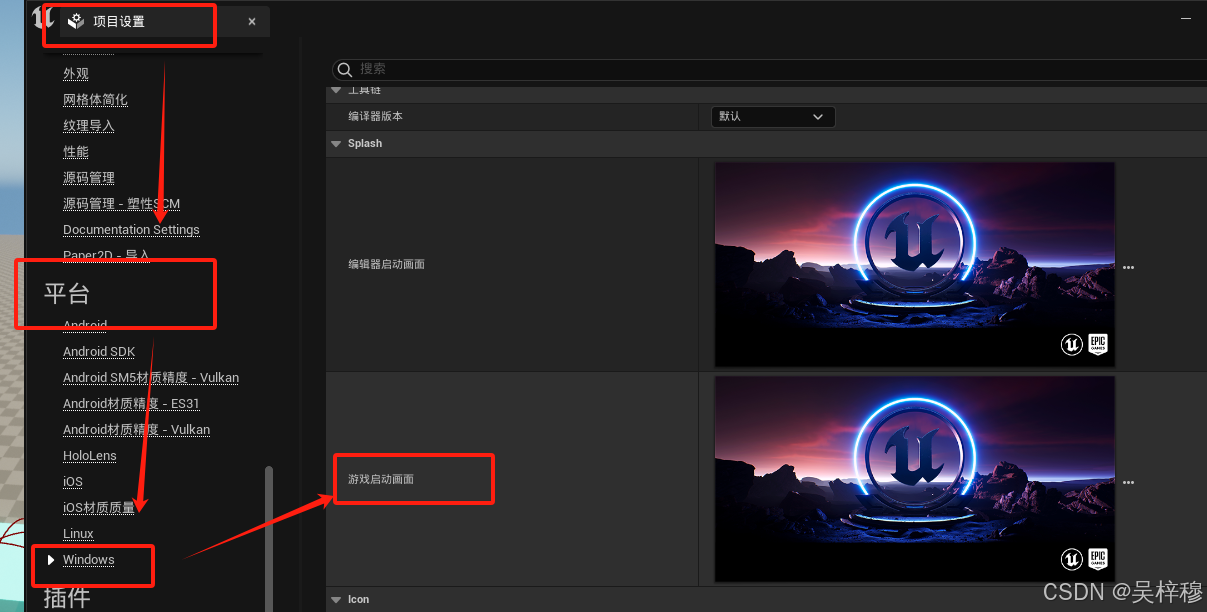Open 网格体简化 settings
The image size is (1207, 612).
point(95,100)
